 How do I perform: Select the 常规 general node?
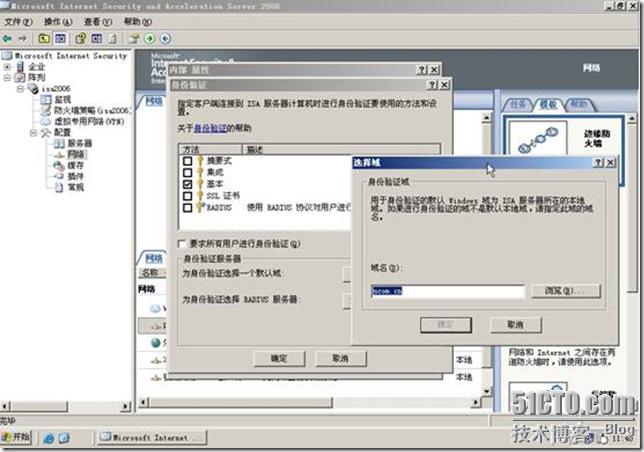click(76, 187)
